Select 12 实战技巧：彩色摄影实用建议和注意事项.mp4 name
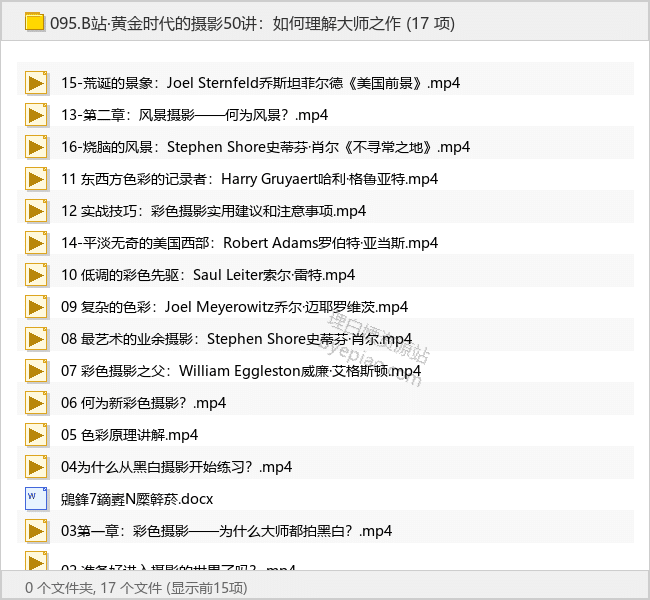The height and width of the screenshot is (600, 650). [213, 211]
